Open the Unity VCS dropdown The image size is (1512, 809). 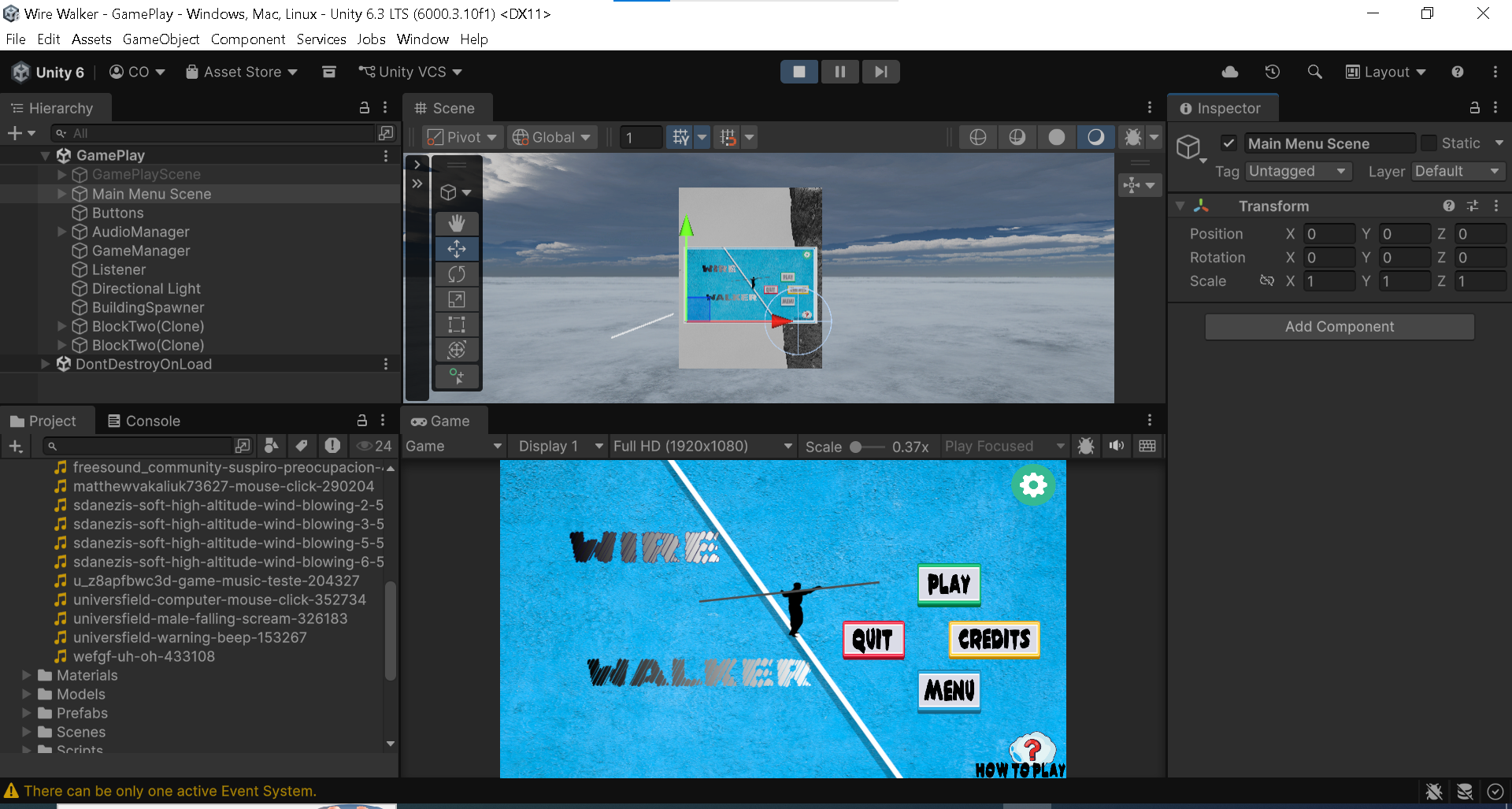[x=409, y=72]
